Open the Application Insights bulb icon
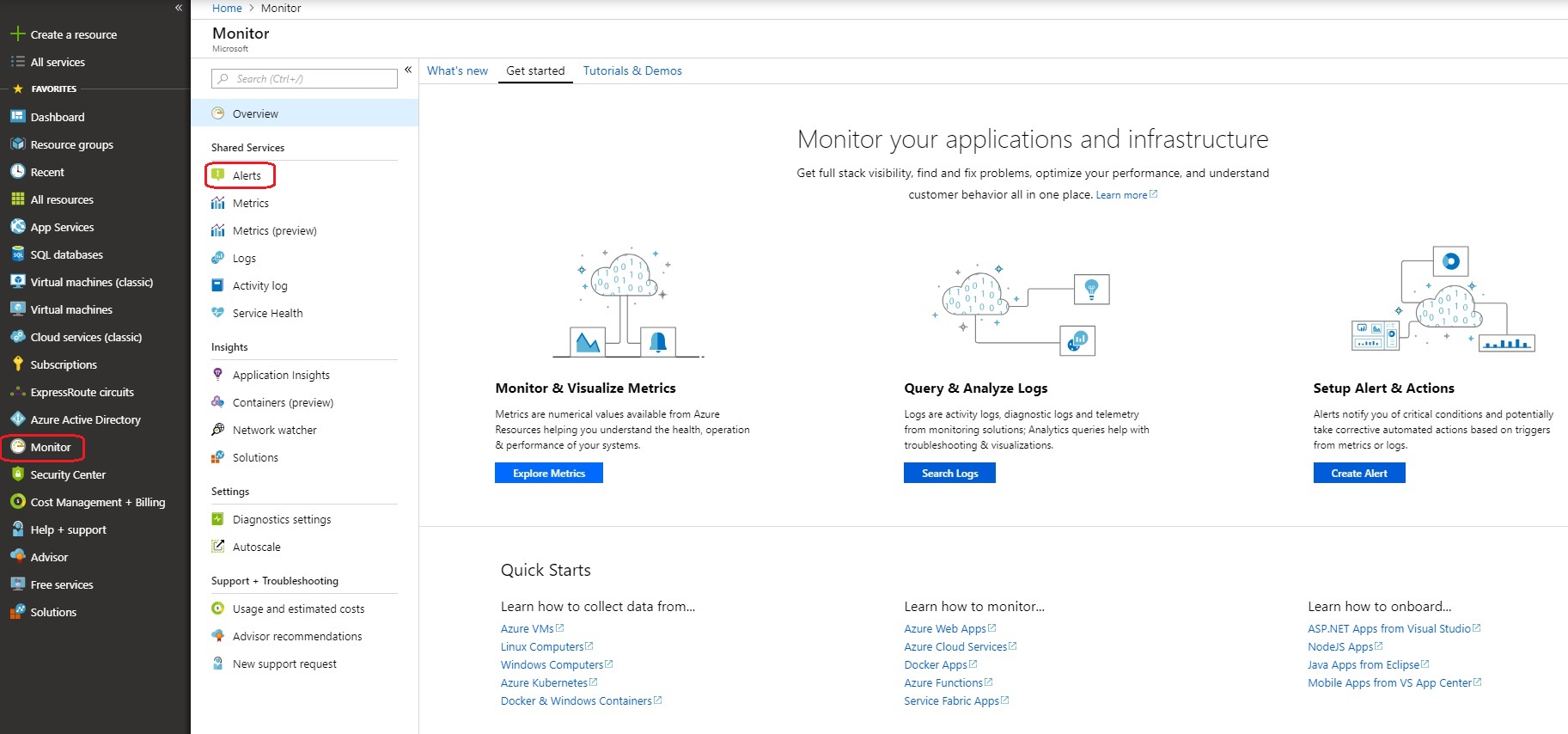Image resolution: width=1568 pixels, height=734 pixels. tap(218, 374)
